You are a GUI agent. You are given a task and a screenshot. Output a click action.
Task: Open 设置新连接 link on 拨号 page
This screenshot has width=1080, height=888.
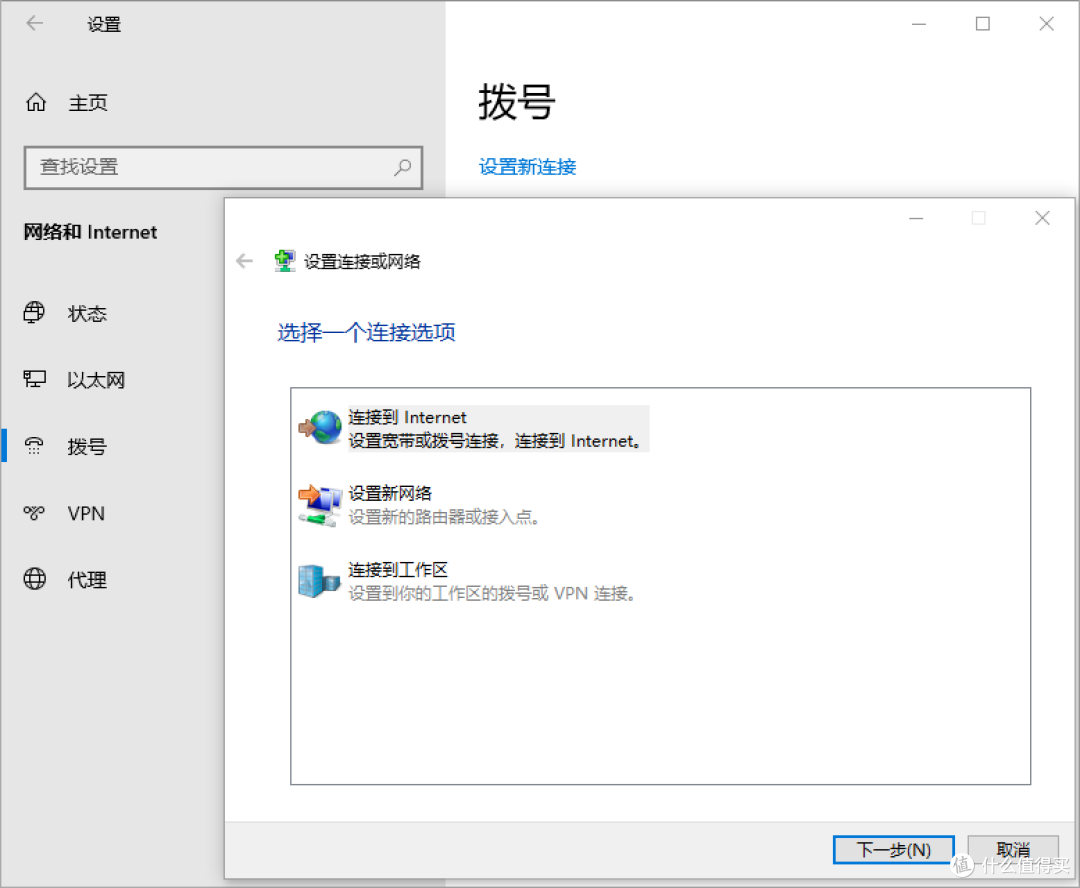527,167
